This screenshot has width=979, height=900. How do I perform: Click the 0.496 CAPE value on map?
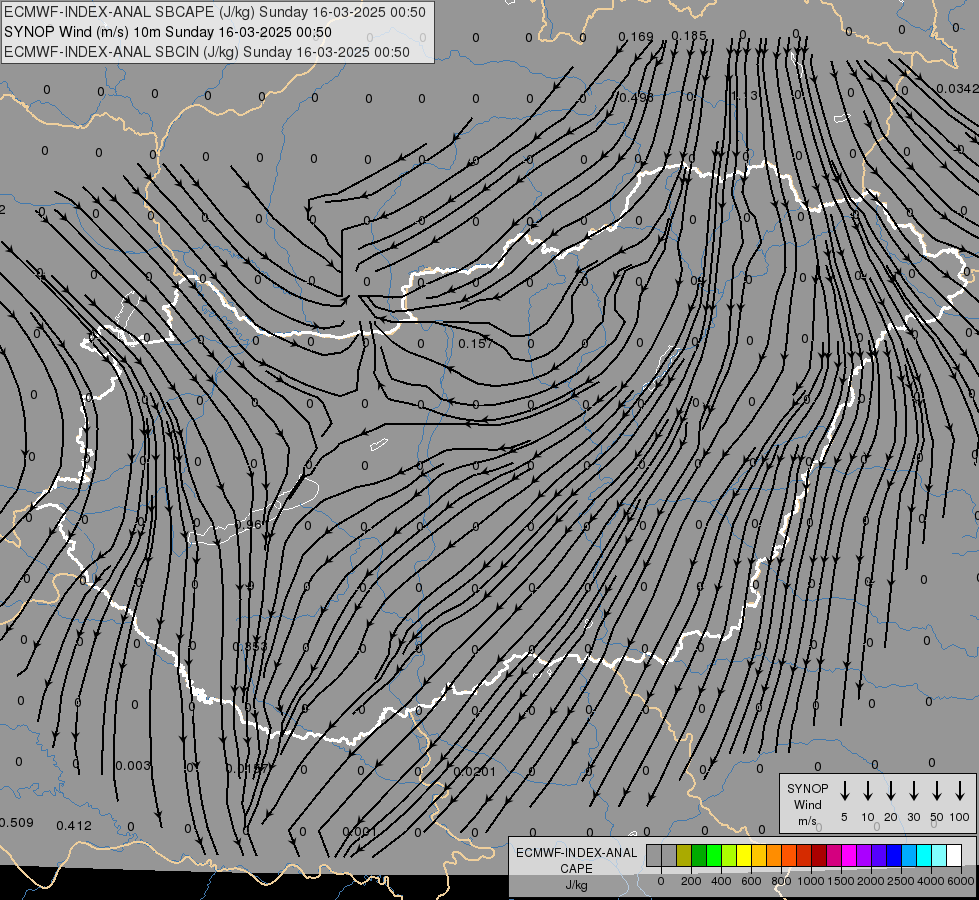point(636,97)
